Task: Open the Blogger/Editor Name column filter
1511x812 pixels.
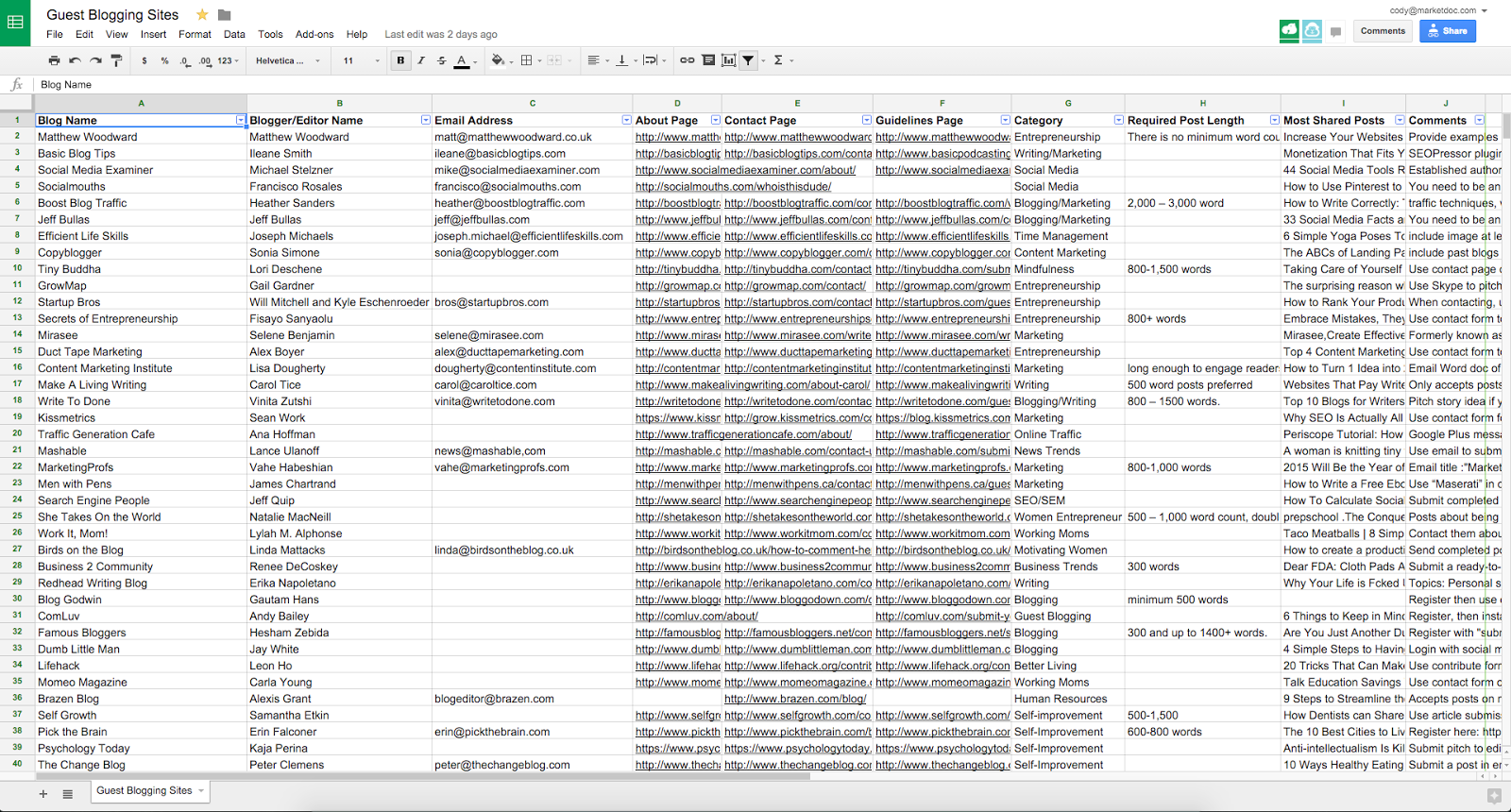Action: click(425, 120)
